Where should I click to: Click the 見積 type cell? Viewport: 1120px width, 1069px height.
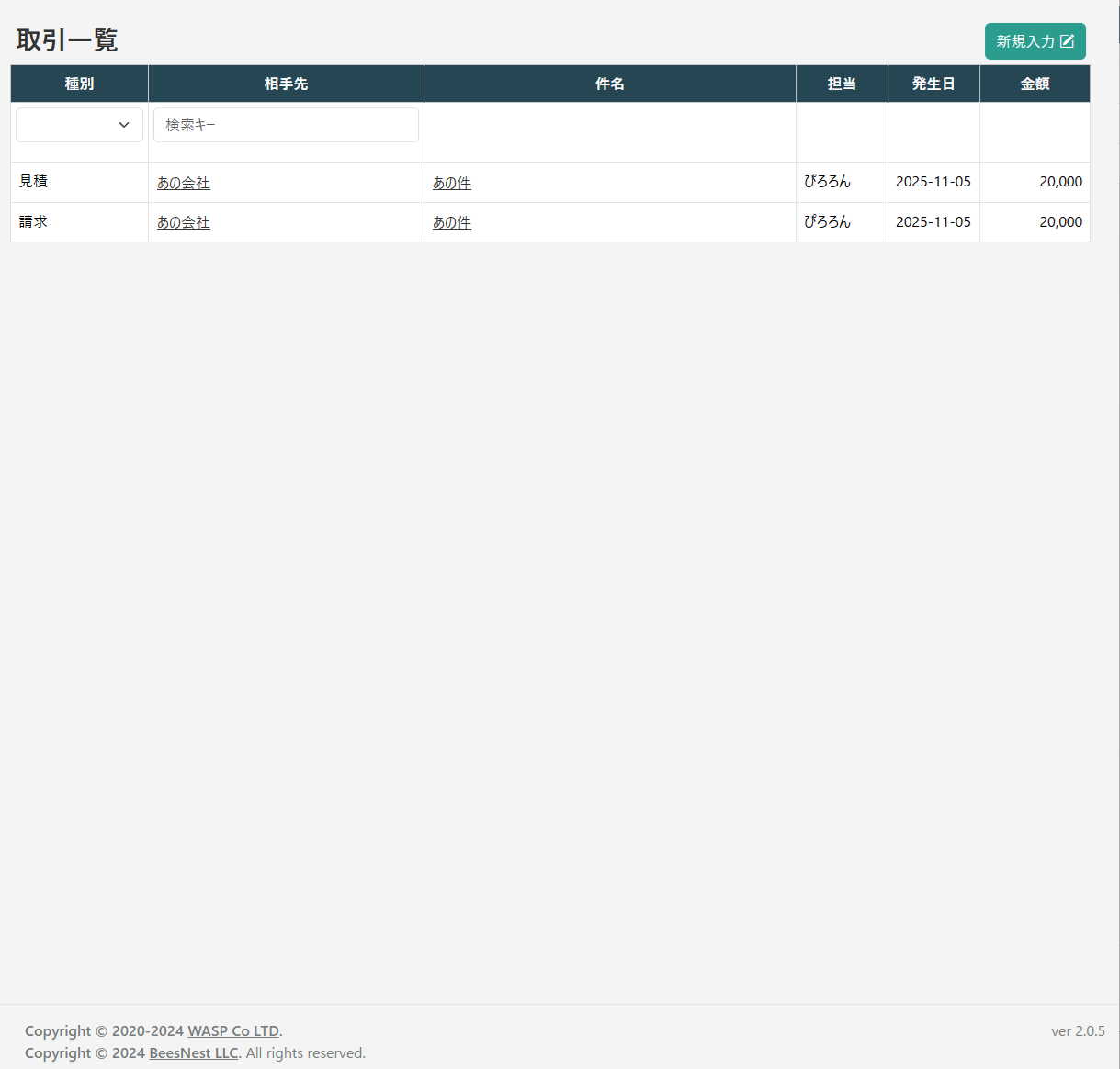(34, 182)
